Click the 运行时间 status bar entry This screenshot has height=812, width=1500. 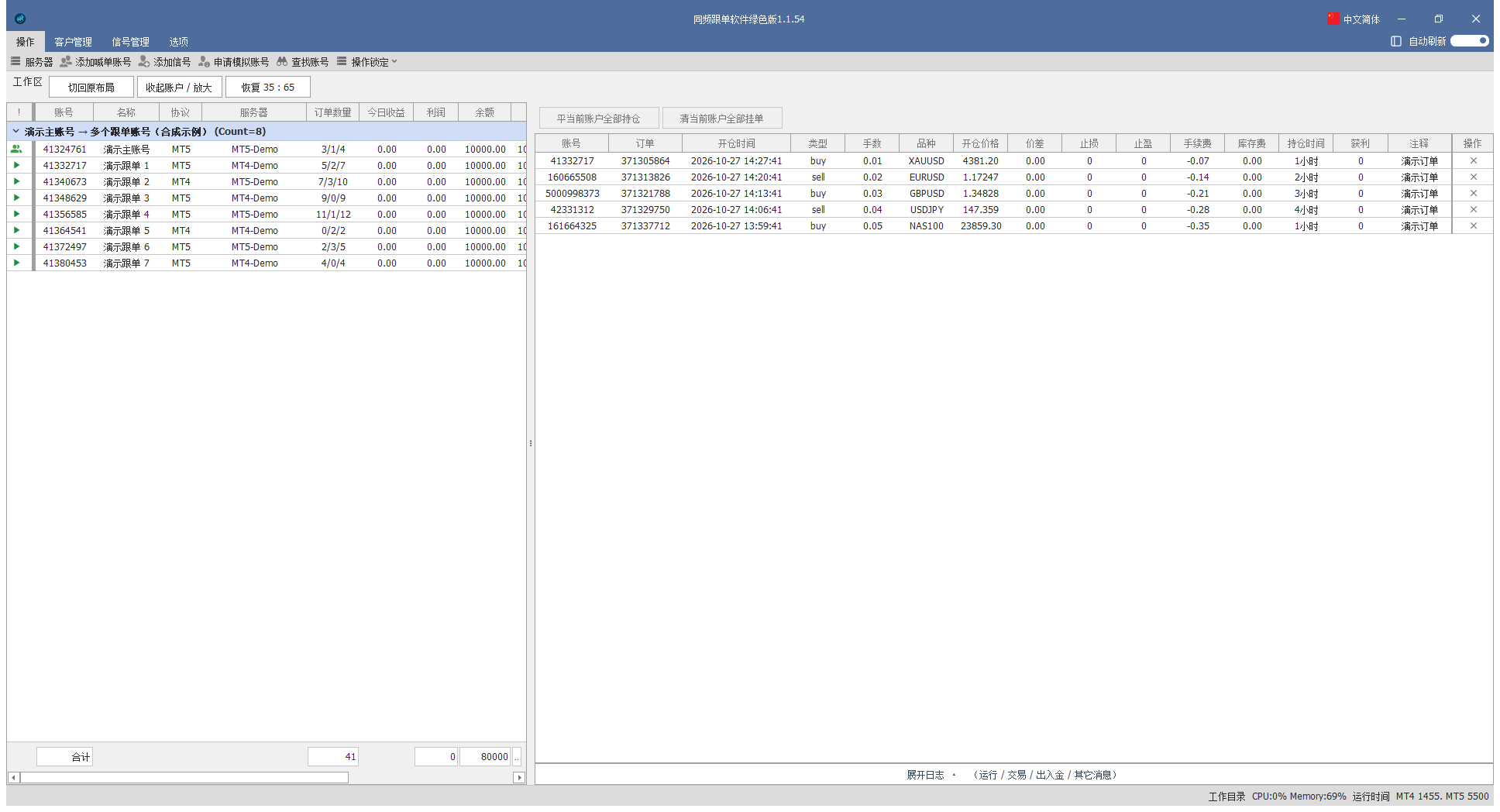pos(1371,797)
